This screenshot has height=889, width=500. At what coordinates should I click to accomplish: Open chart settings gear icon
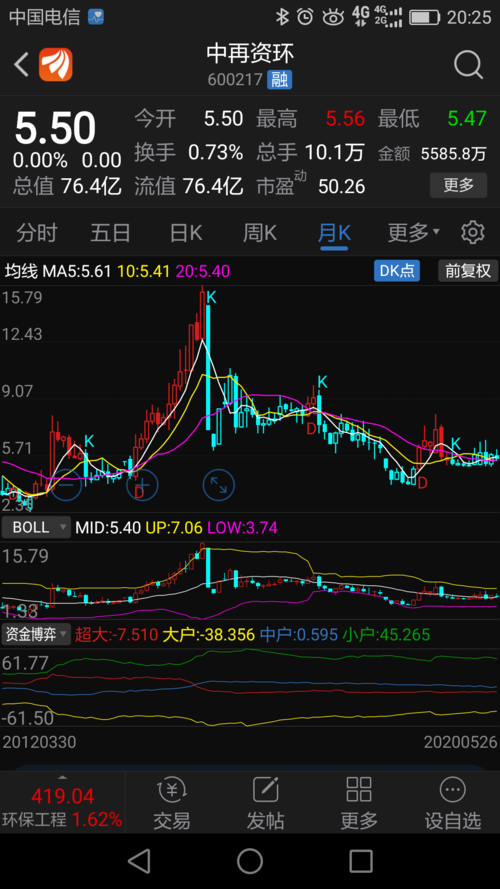click(x=472, y=232)
